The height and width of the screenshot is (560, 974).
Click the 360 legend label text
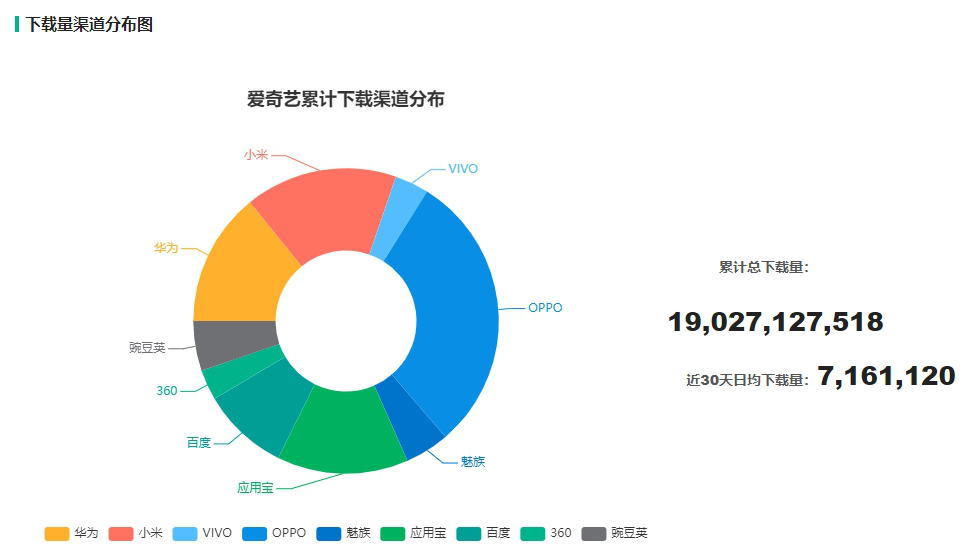(x=561, y=533)
